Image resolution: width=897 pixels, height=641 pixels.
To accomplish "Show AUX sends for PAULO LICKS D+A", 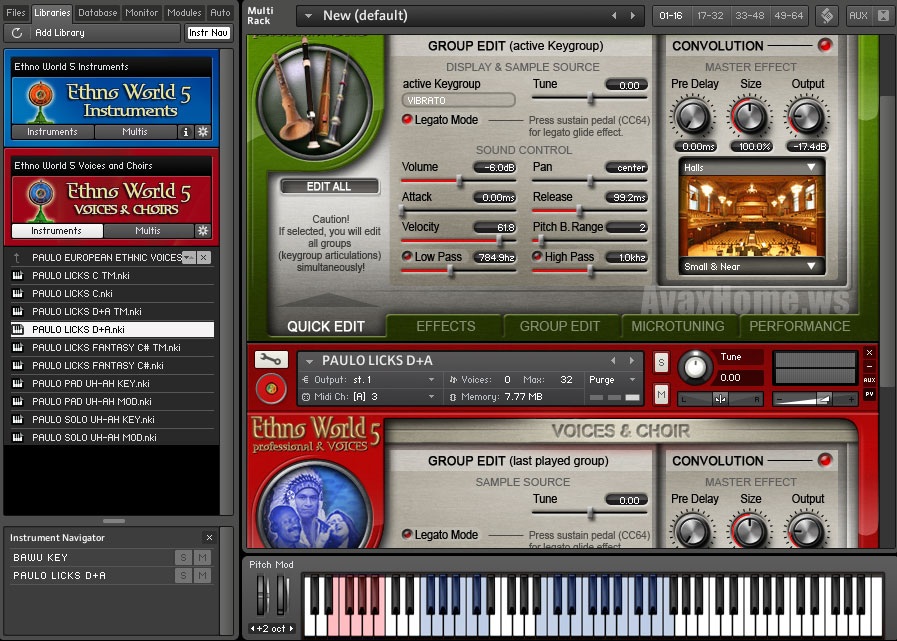I will coord(870,380).
